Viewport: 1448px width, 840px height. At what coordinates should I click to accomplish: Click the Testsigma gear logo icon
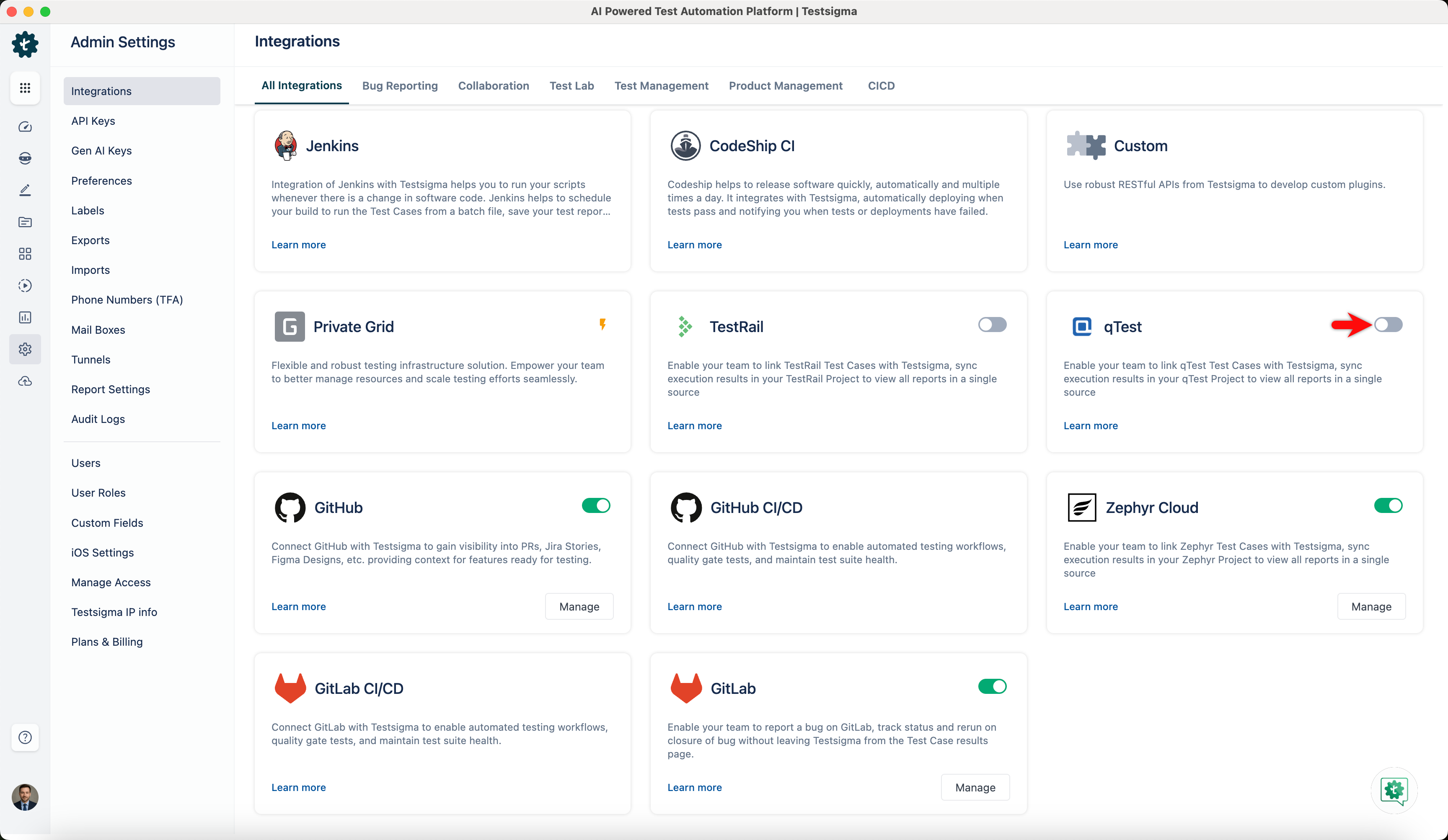(25, 44)
